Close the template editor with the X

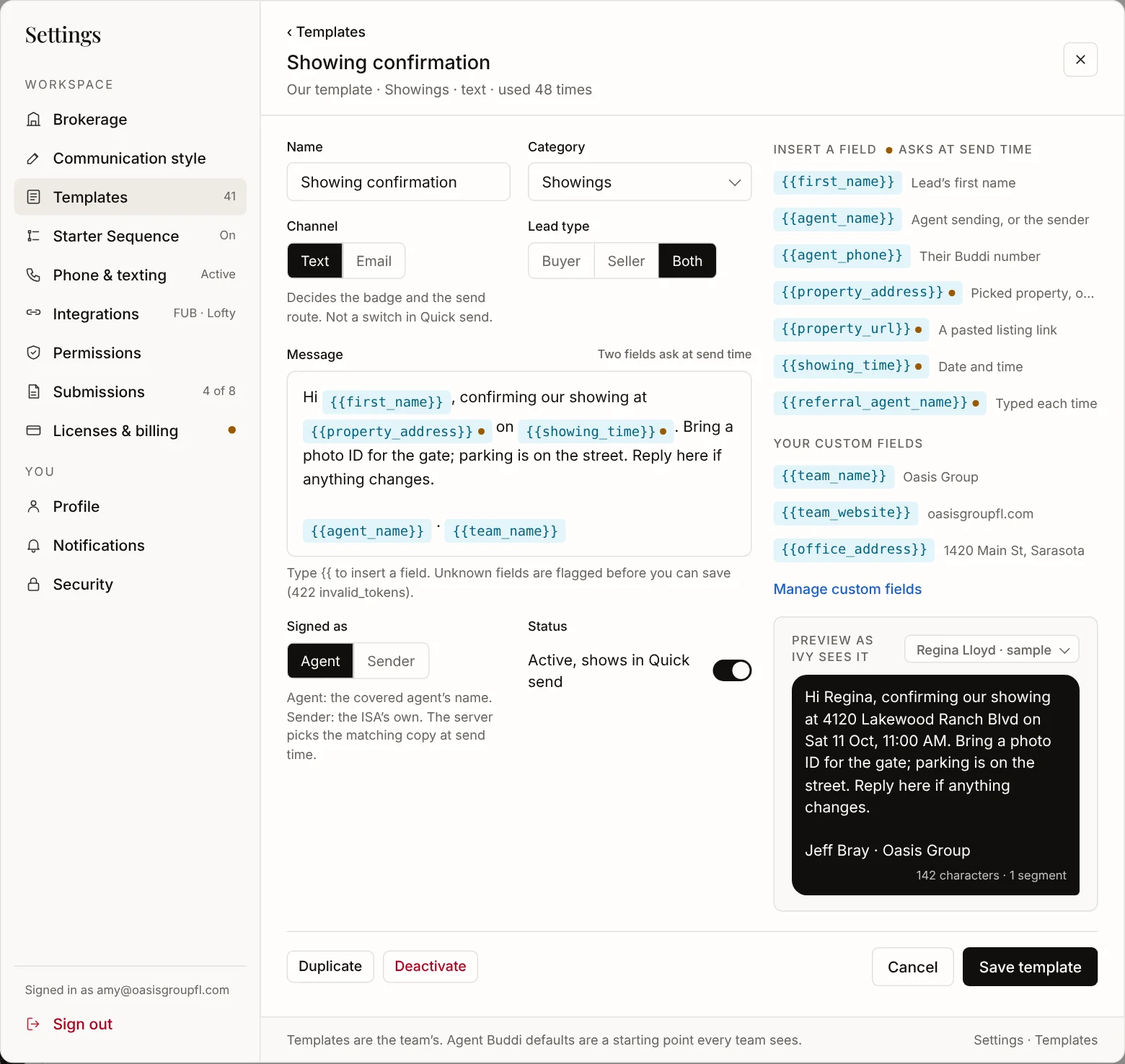pyautogui.click(x=1080, y=60)
